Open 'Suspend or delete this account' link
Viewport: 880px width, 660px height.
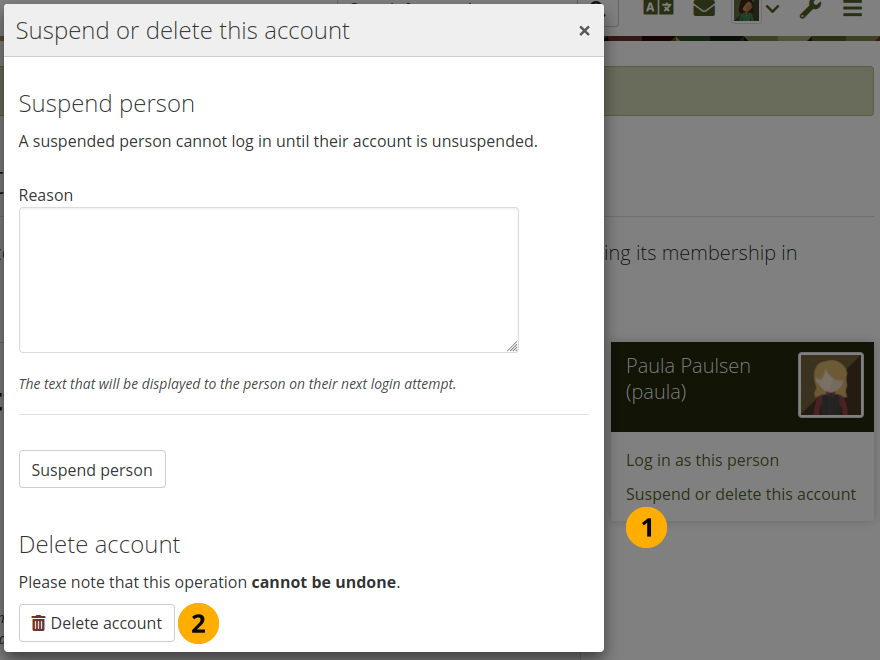(740, 494)
